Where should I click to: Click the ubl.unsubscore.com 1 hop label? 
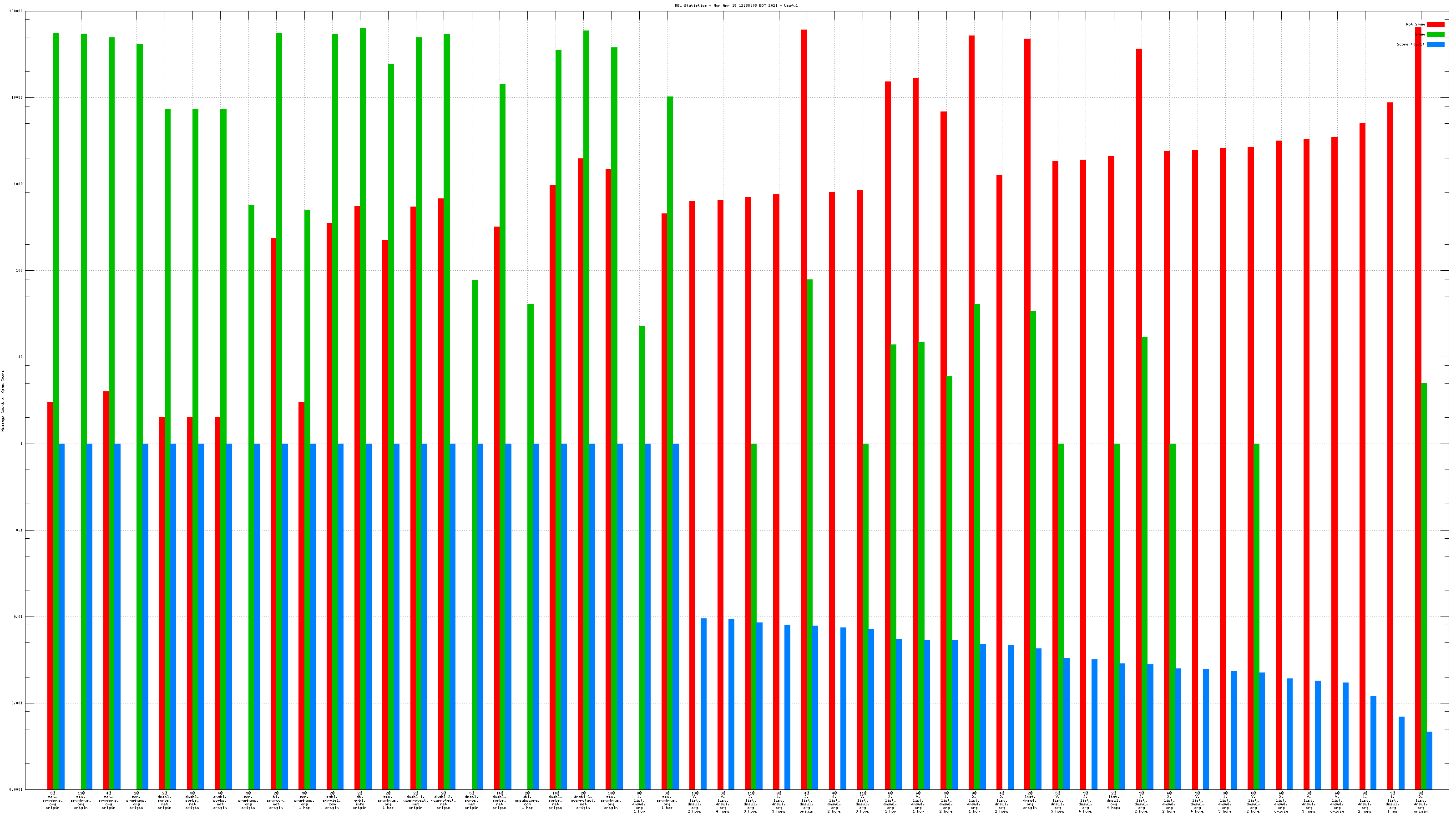pyautogui.click(x=527, y=800)
